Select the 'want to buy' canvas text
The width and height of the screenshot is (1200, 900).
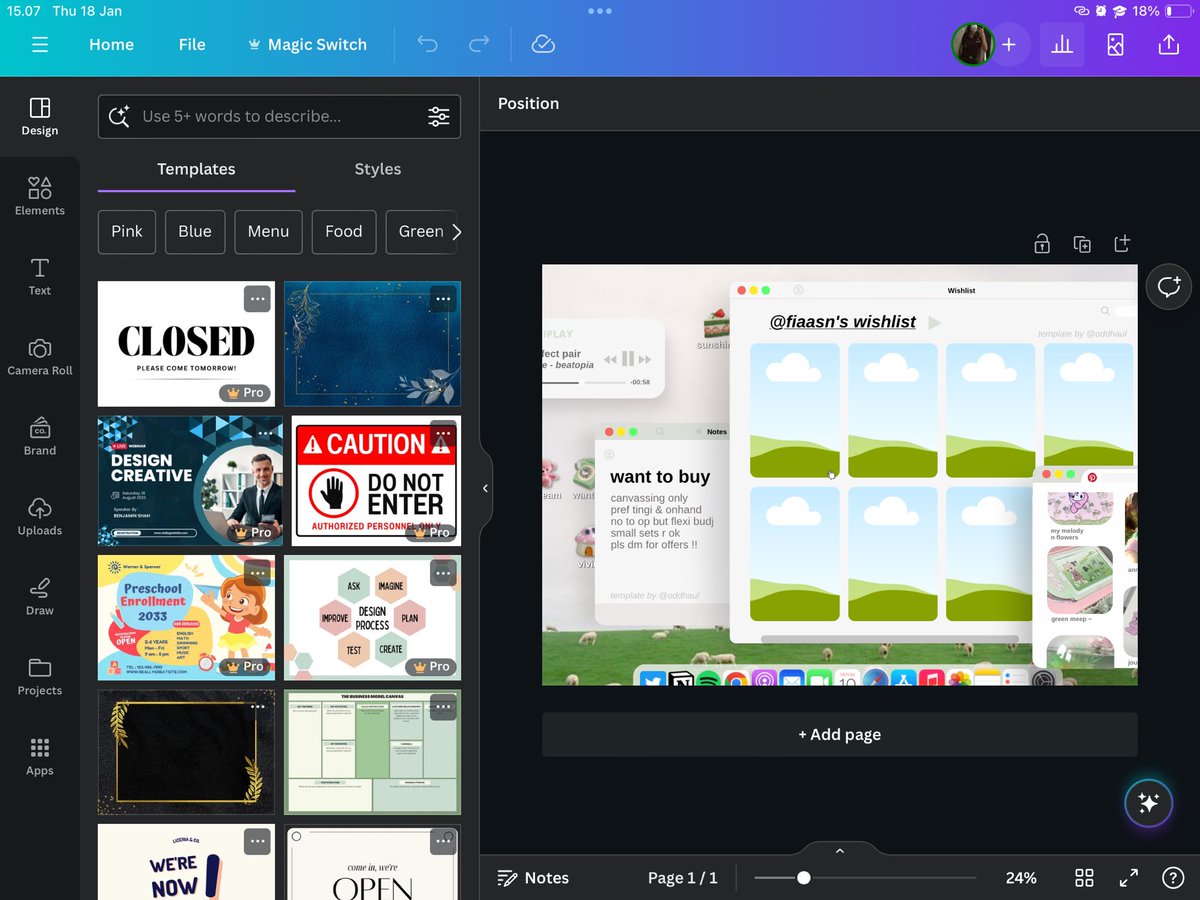(x=660, y=477)
